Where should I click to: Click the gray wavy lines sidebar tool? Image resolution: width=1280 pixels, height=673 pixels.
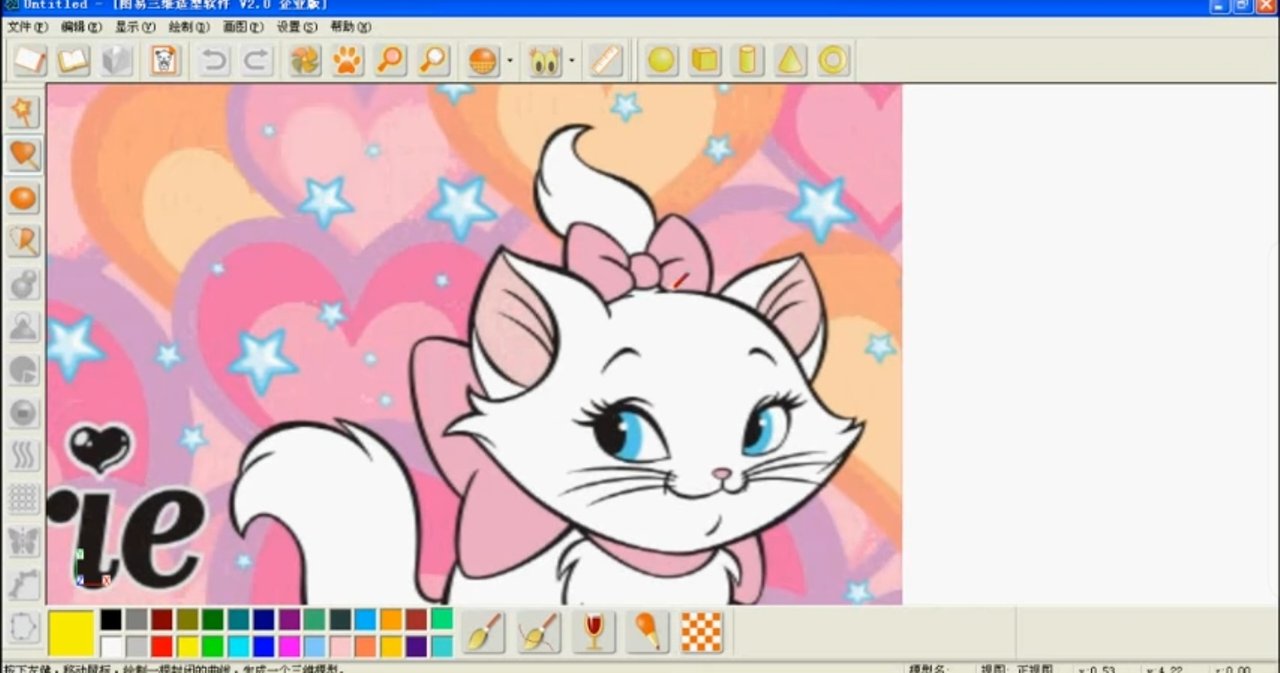[x=23, y=456]
